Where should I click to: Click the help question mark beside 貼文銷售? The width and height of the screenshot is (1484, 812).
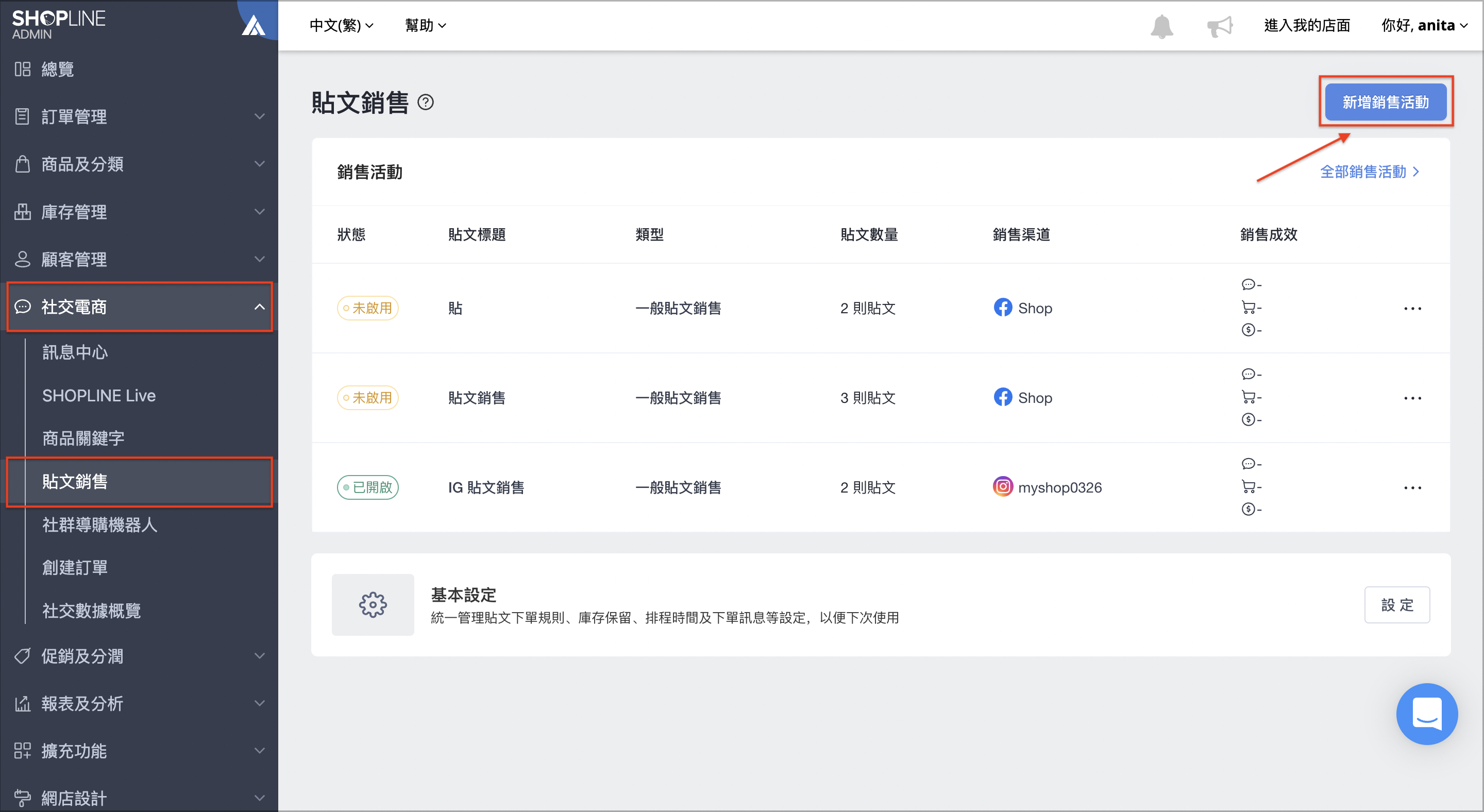click(425, 103)
